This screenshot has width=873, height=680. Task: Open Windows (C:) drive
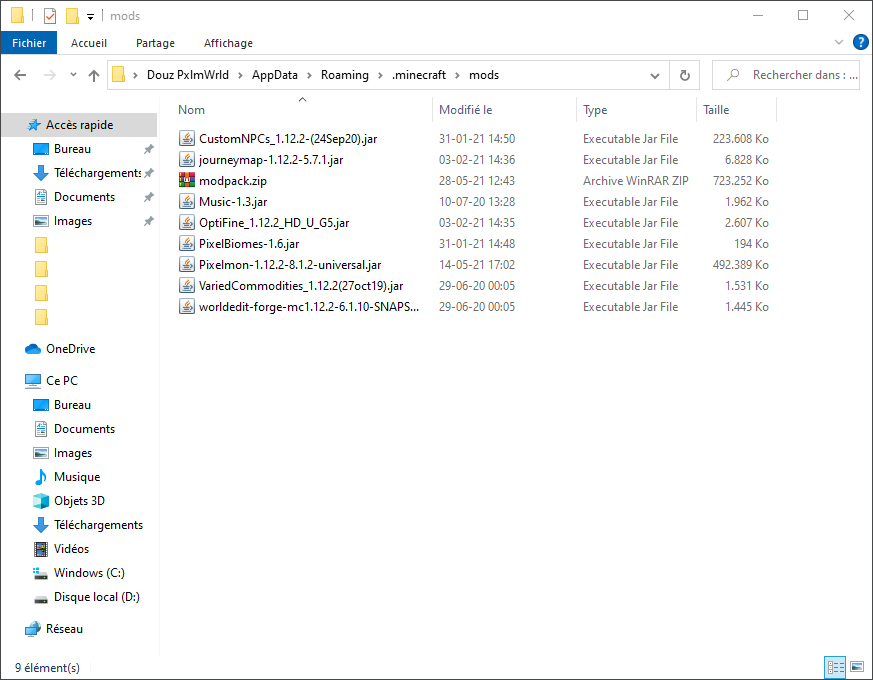(x=79, y=573)
